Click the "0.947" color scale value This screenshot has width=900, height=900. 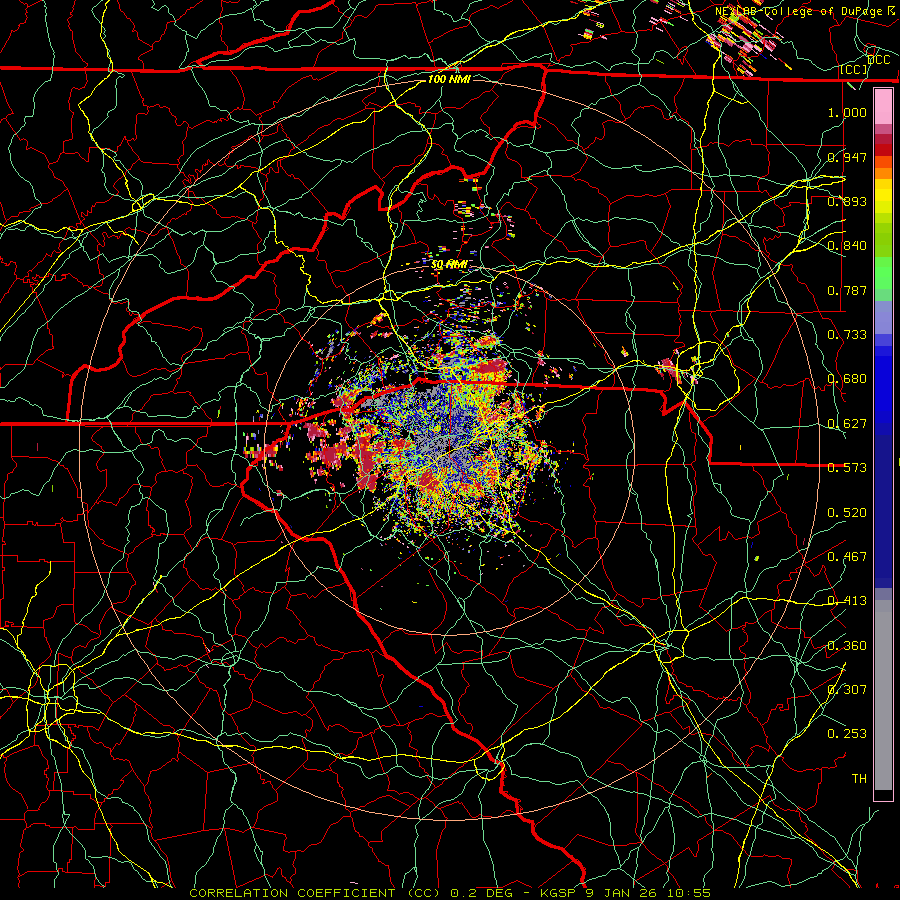(847, 157)
